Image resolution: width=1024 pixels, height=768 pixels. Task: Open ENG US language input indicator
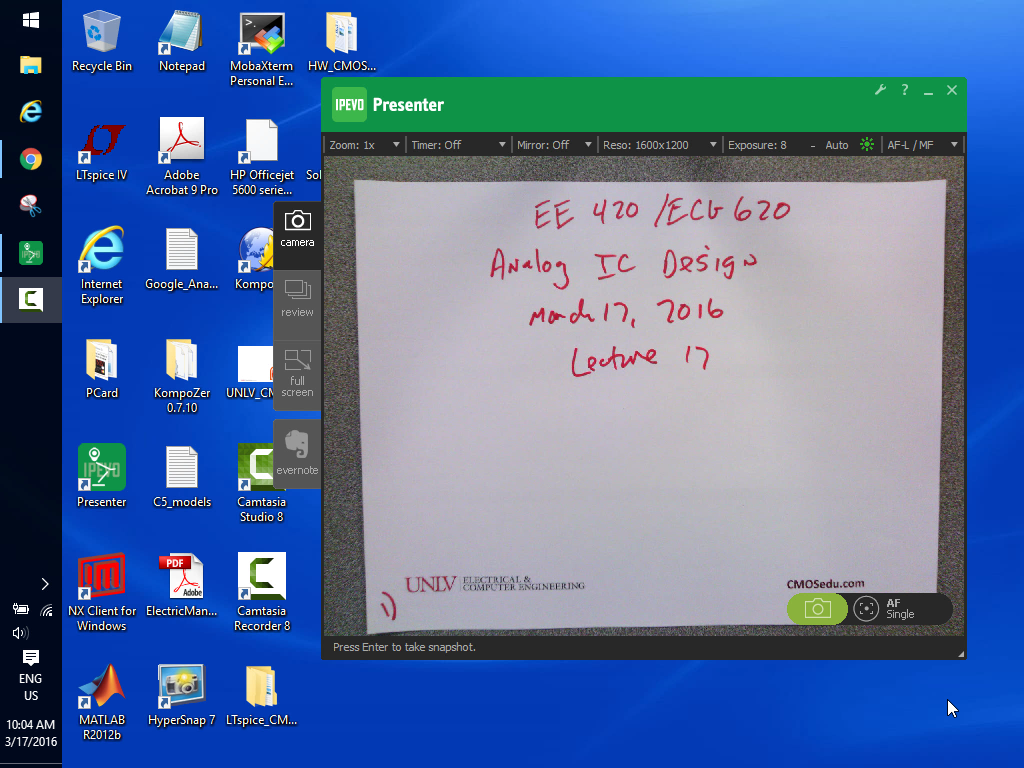click(x=31, y=687)
